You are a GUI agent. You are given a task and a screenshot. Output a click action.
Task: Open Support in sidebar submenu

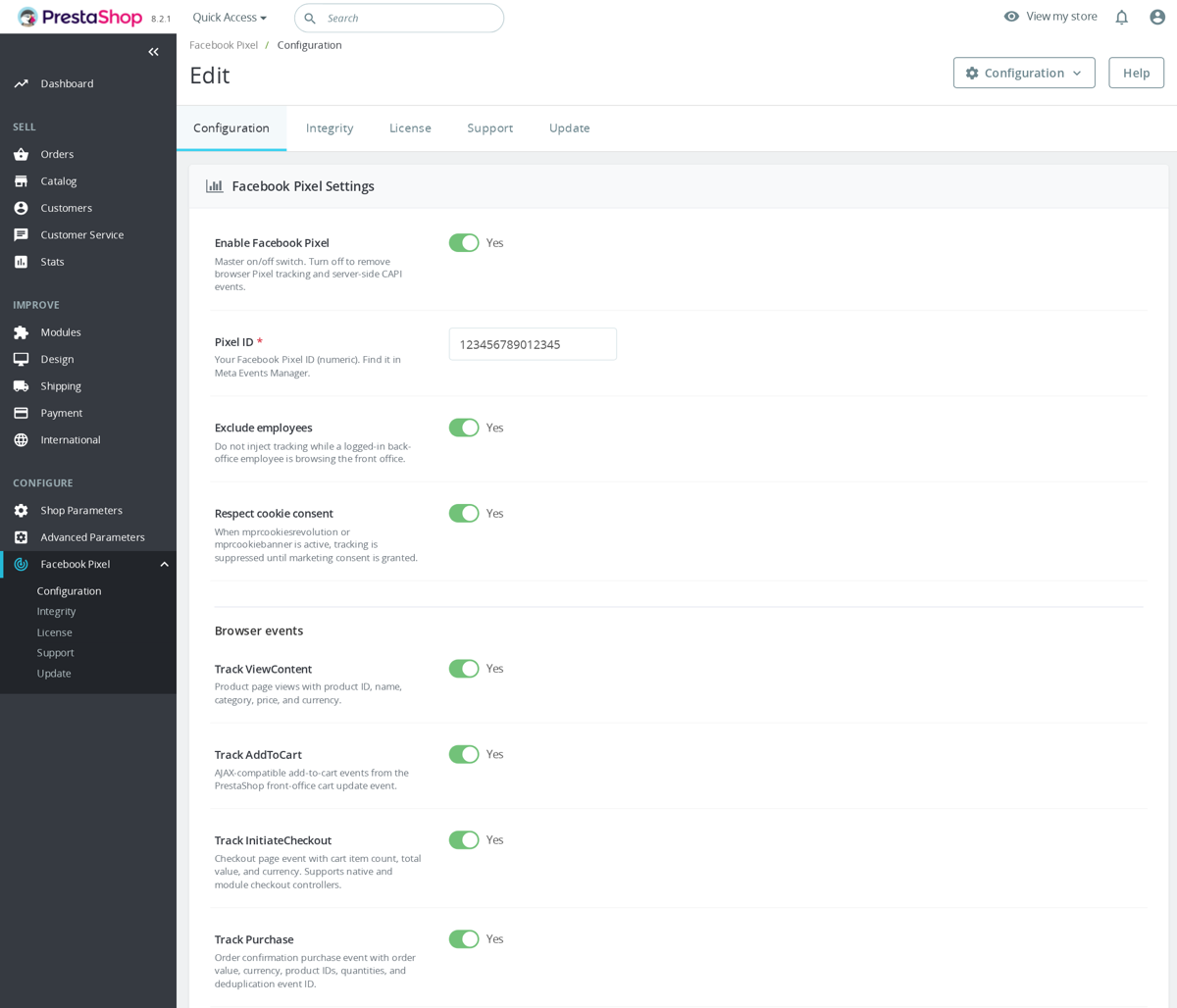55,653
